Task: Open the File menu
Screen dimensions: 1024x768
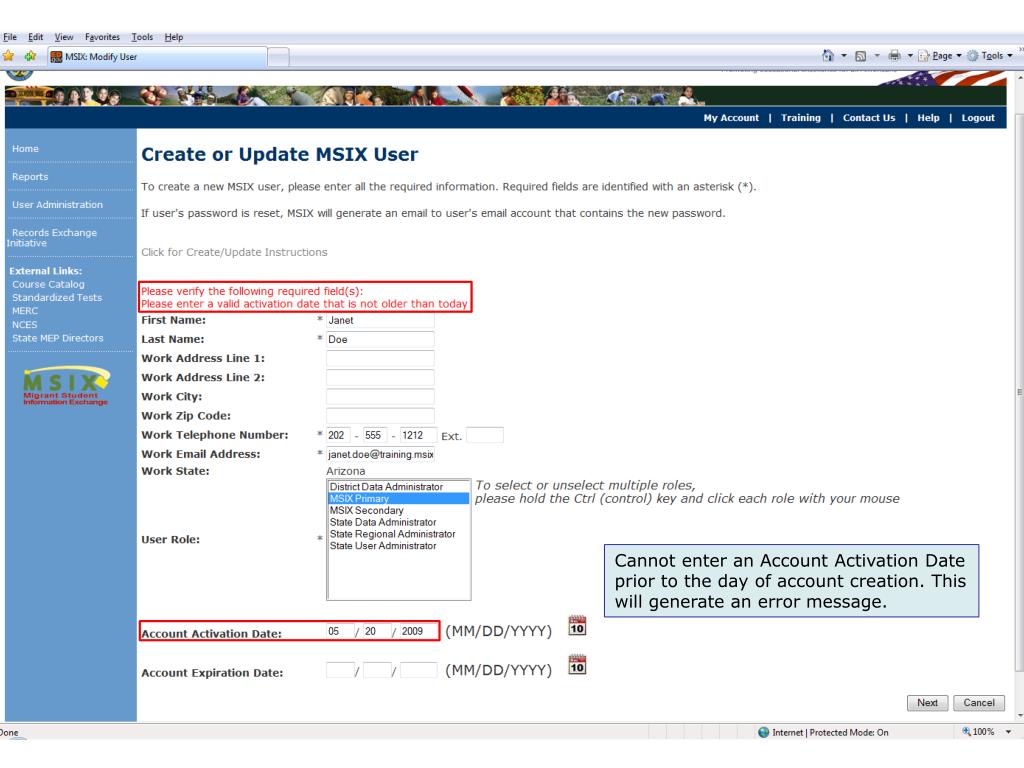Action: [10, 37]
